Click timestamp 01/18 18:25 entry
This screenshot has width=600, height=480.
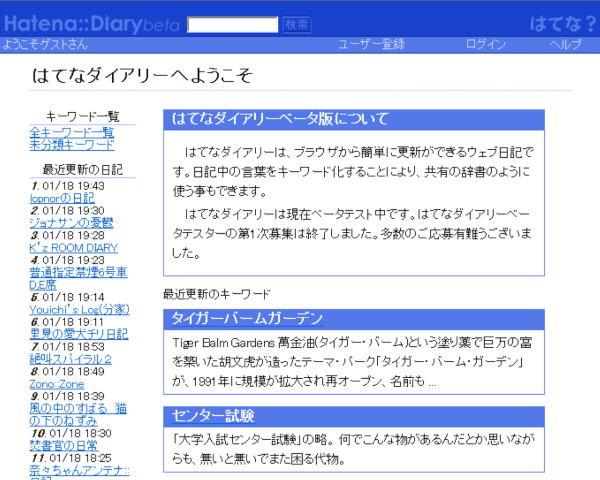click(81, 458)
